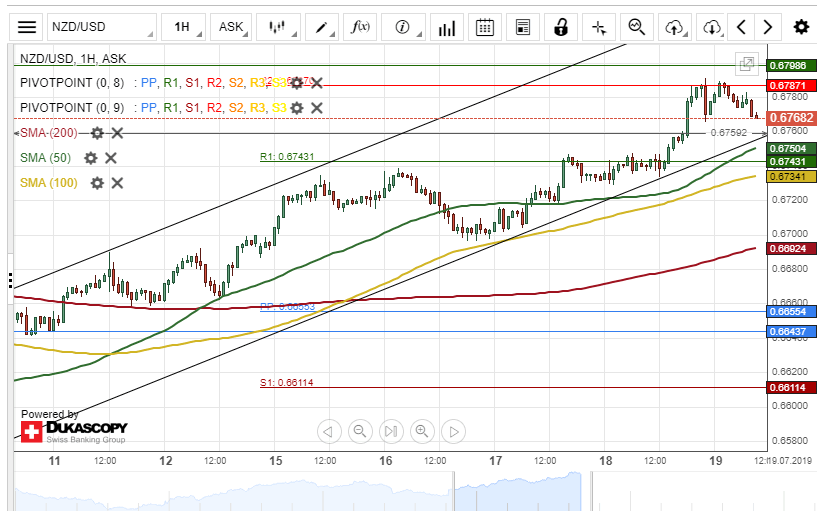821x515 pixels.
Task: Click the R1: 0.67431 line label
Action: click(x=287, y=156)
